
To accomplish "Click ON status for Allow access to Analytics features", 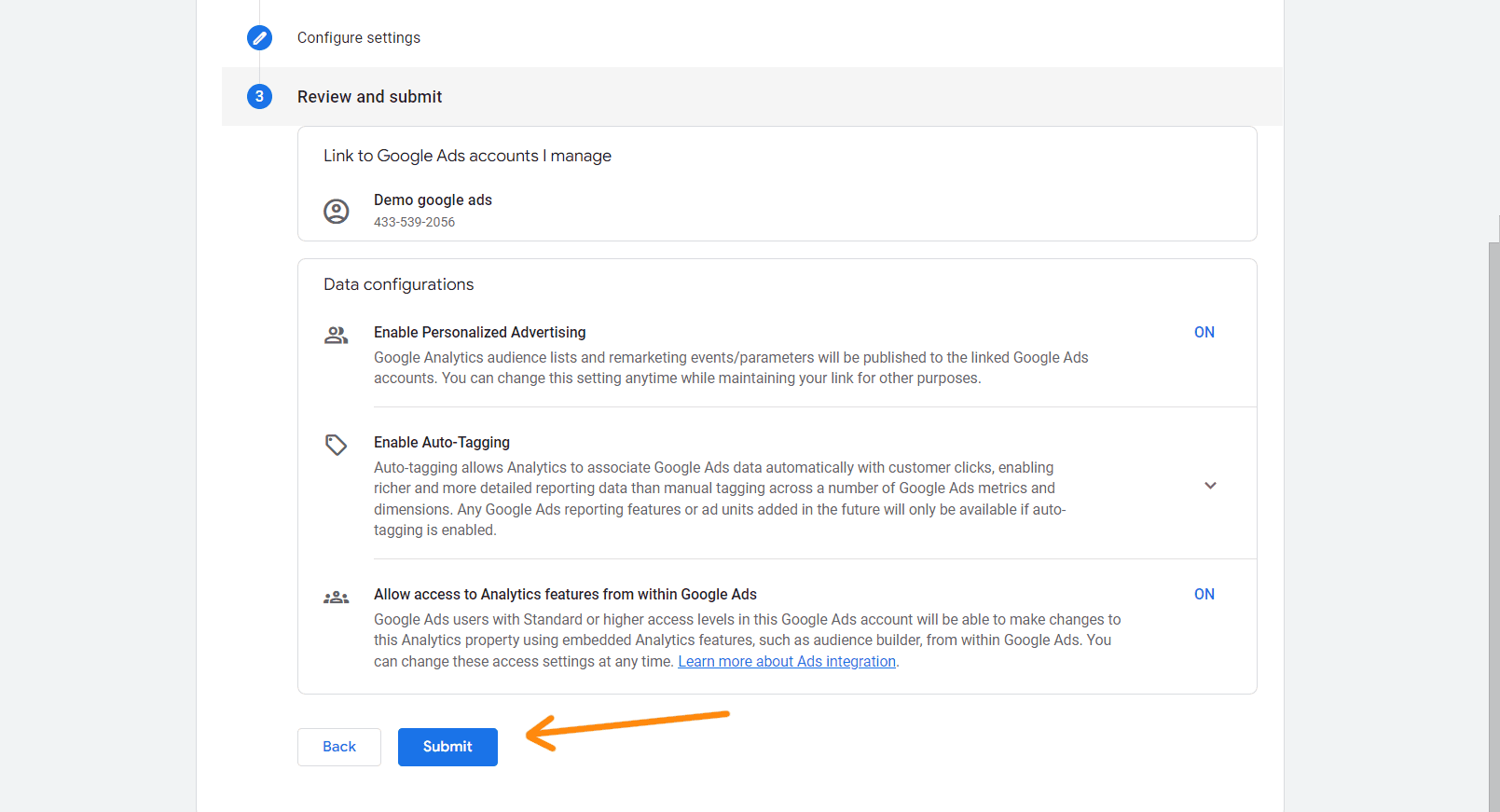I will tap(1204, 595).
